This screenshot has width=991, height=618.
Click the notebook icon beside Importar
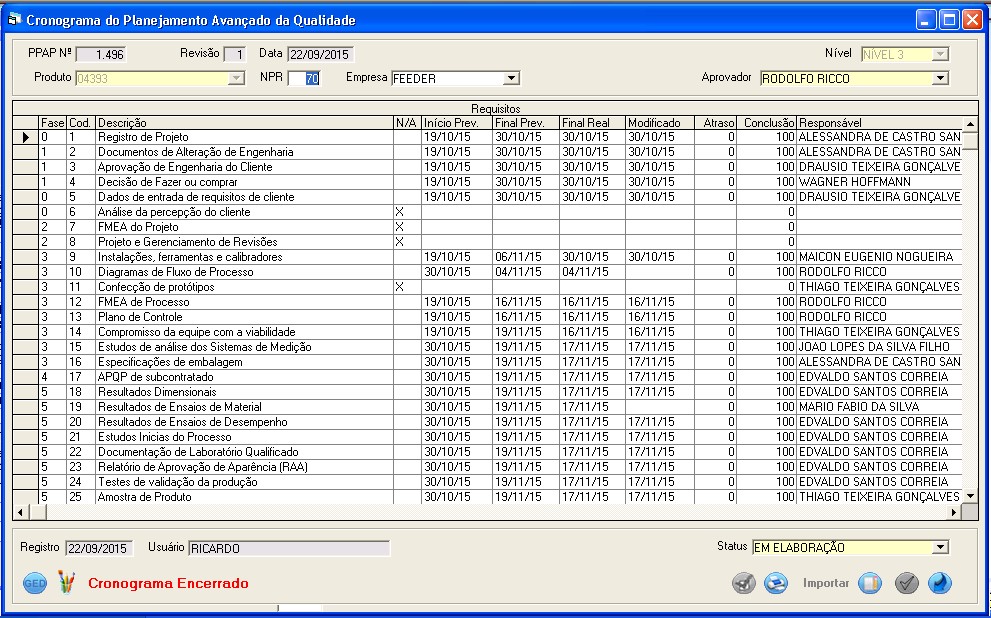click(870, 583)
